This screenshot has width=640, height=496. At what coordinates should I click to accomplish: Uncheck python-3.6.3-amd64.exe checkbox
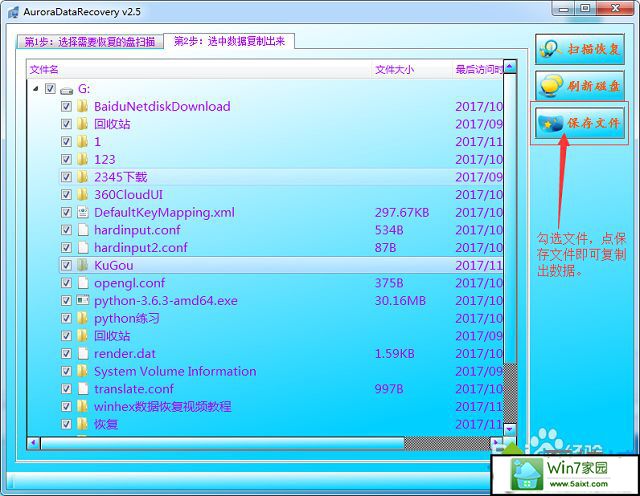(x=66, y=300)
